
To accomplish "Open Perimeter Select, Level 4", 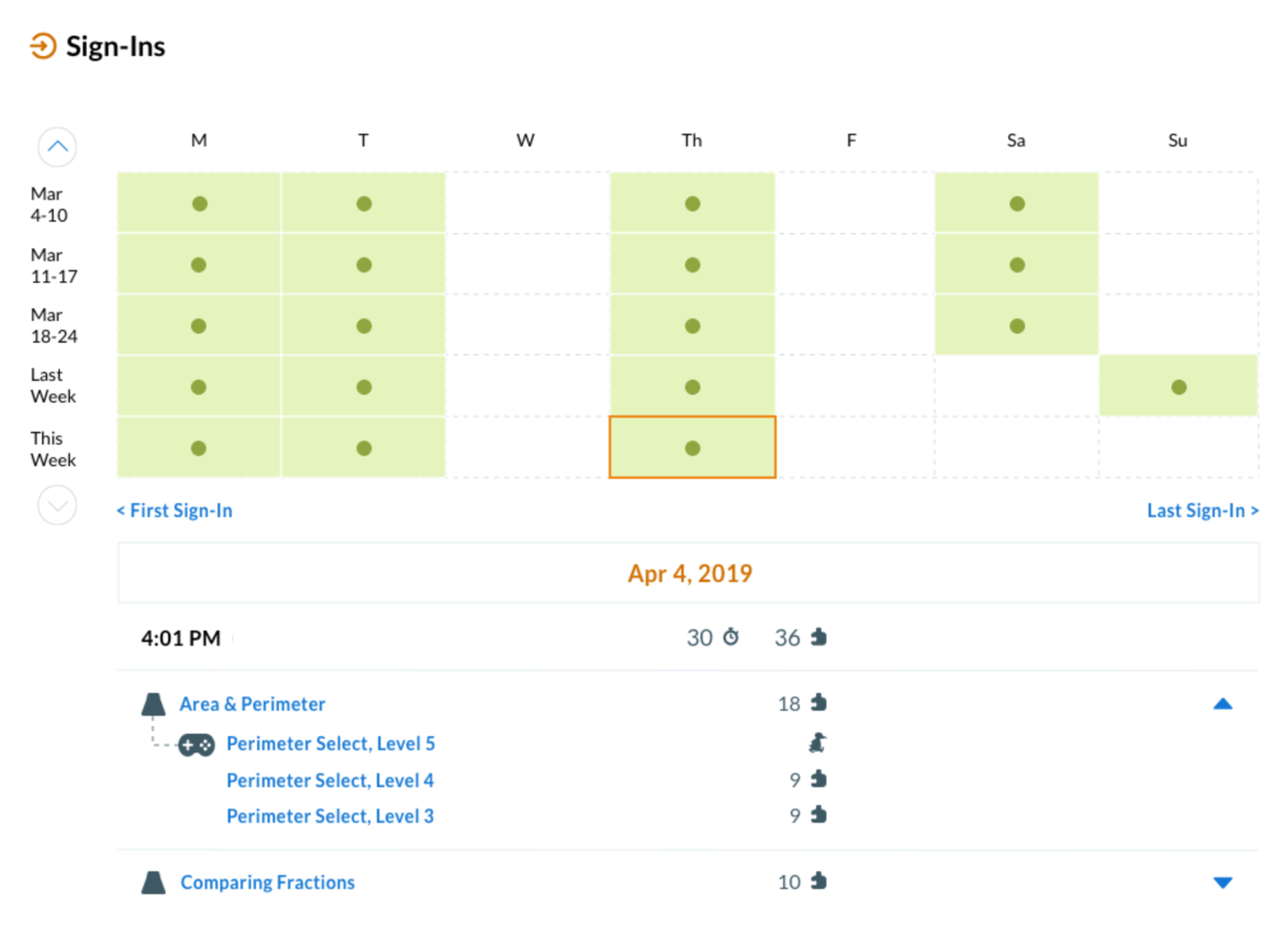I will click(x=330, y=780).
